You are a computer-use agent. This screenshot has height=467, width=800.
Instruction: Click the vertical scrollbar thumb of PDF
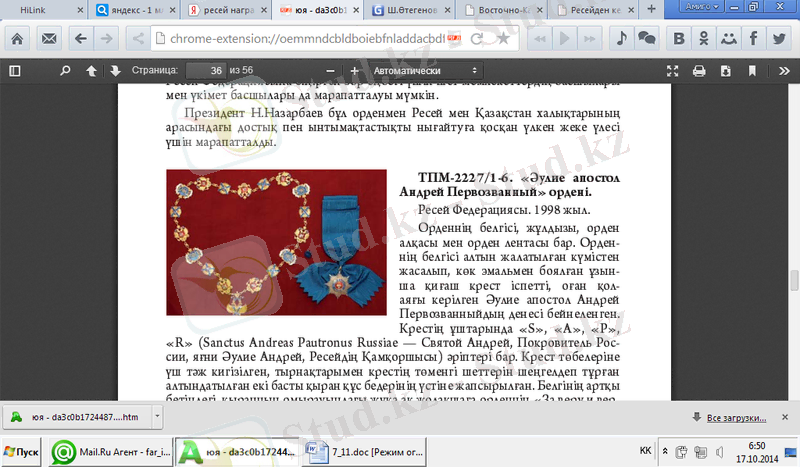click(794, 280)
